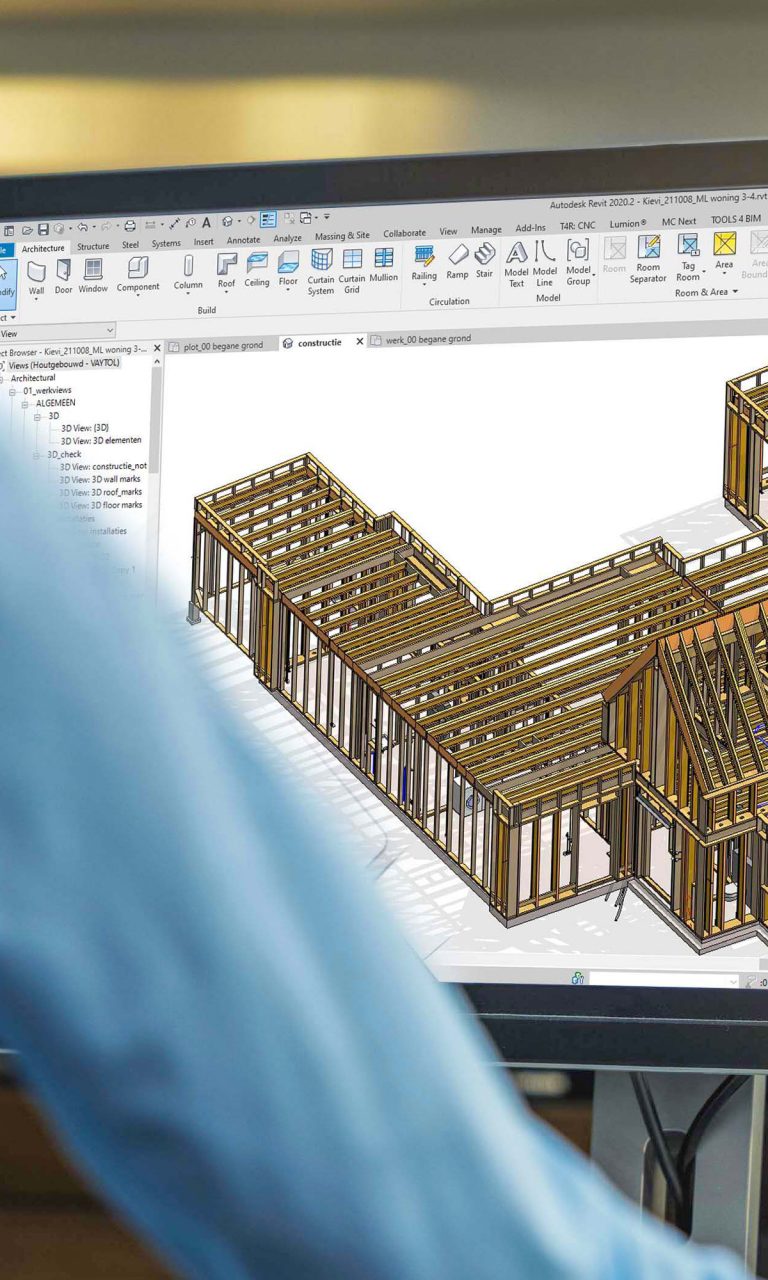Select the Model Group tool
The width and height of the screenshot is (768, 1280).
579,262
